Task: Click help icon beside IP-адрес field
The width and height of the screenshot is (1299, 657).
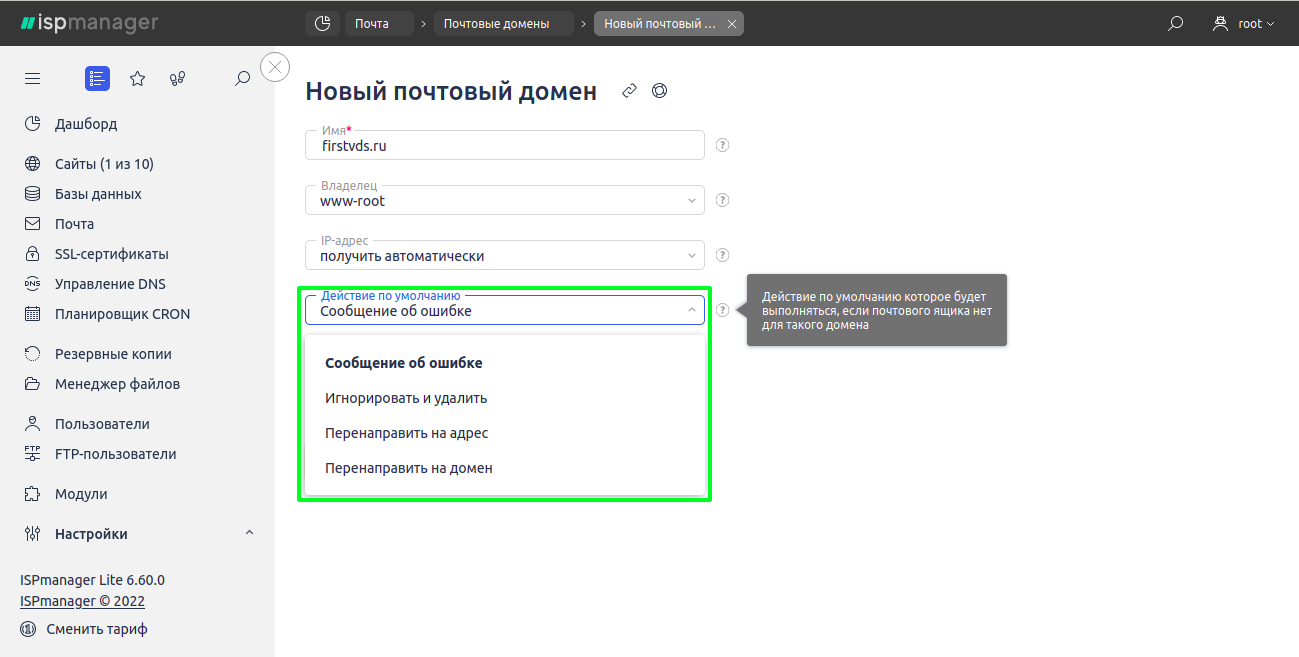Action: click(x=723, y=255)
